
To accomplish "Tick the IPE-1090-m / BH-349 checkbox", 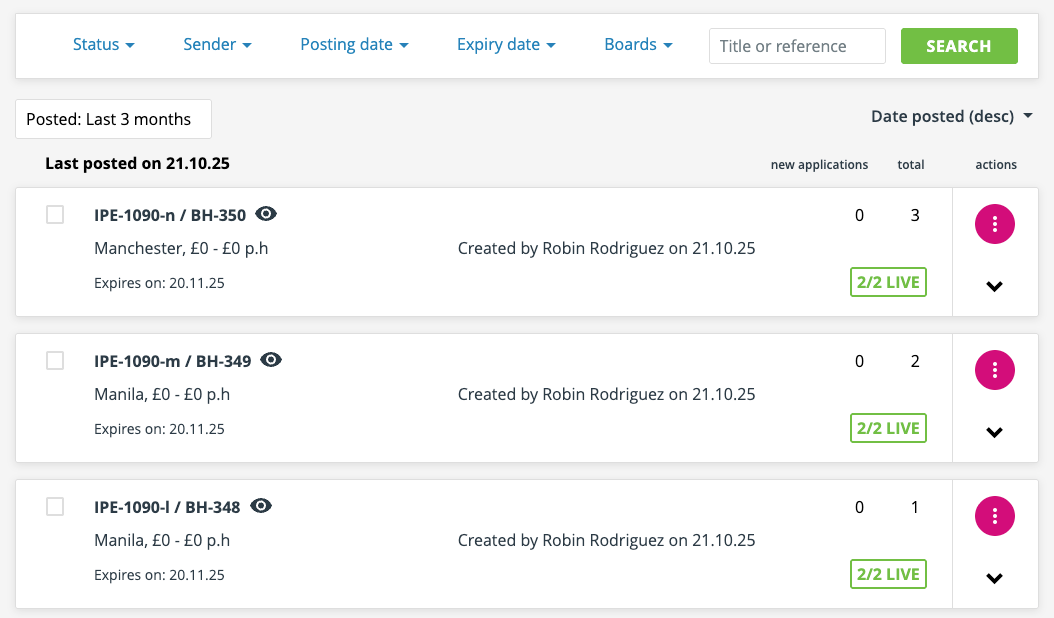I will 55,361.
